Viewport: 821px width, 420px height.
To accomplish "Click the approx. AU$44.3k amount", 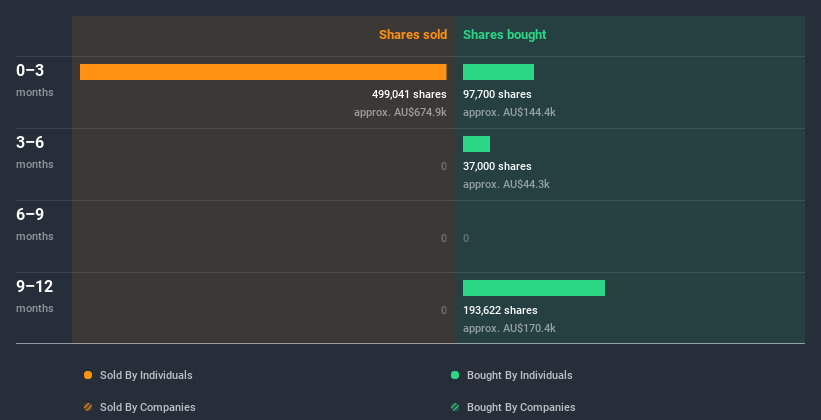I will [506, 184].
